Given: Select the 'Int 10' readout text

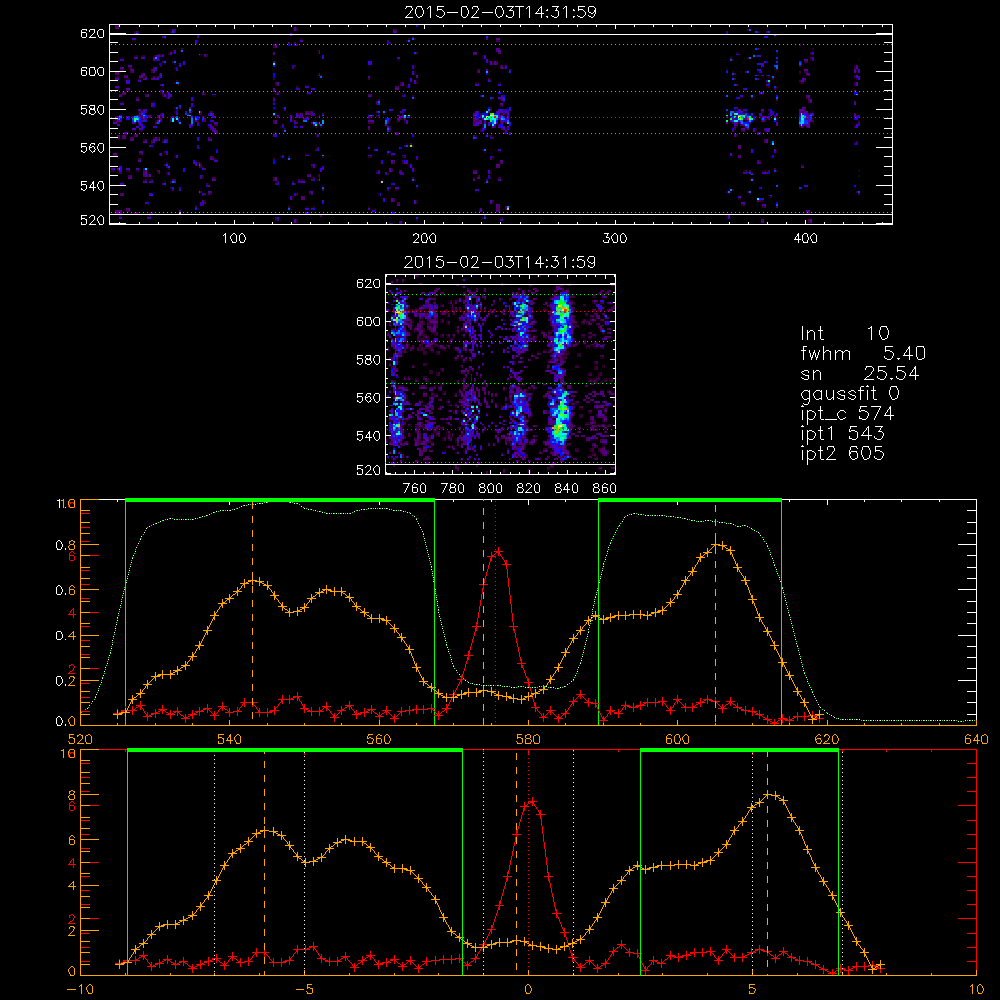Looking at the screenshot, I should pyautogui.click(x=844, y=333).
